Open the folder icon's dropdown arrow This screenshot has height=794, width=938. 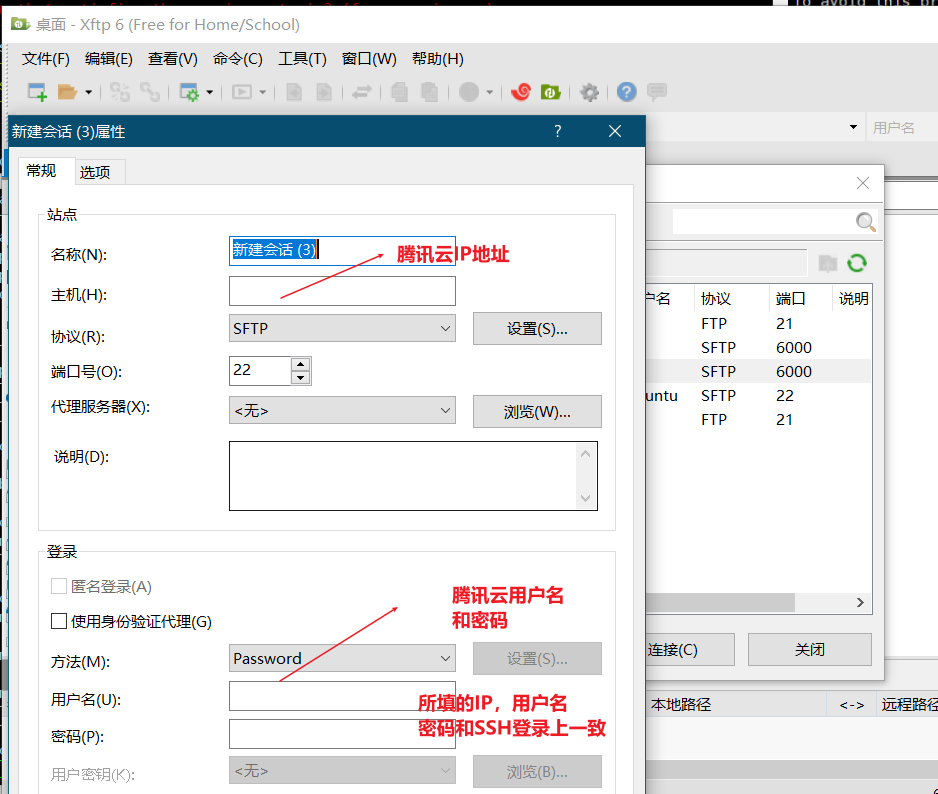89,92
